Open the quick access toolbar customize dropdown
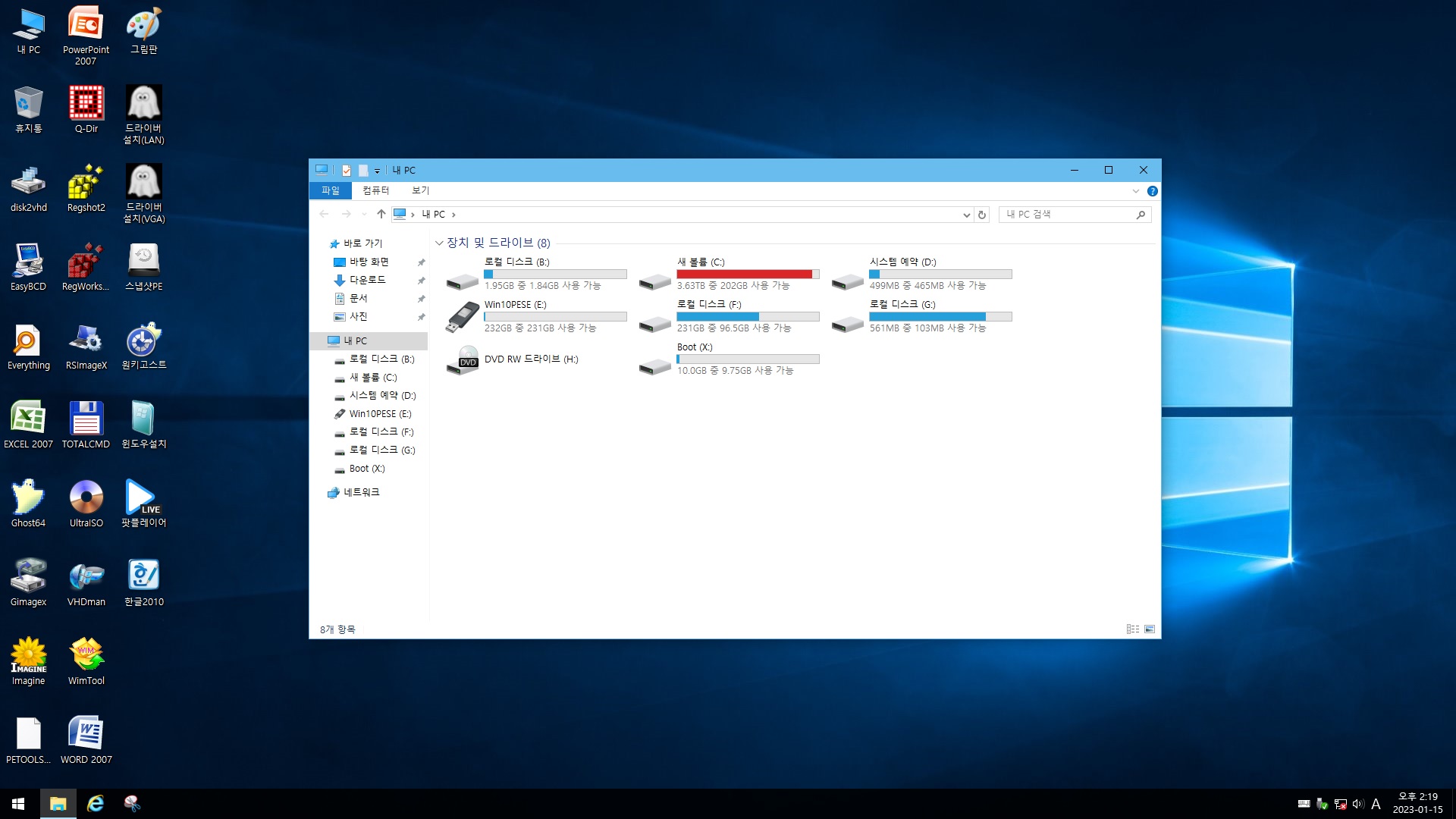1456x819 pixels. [377, 171]
